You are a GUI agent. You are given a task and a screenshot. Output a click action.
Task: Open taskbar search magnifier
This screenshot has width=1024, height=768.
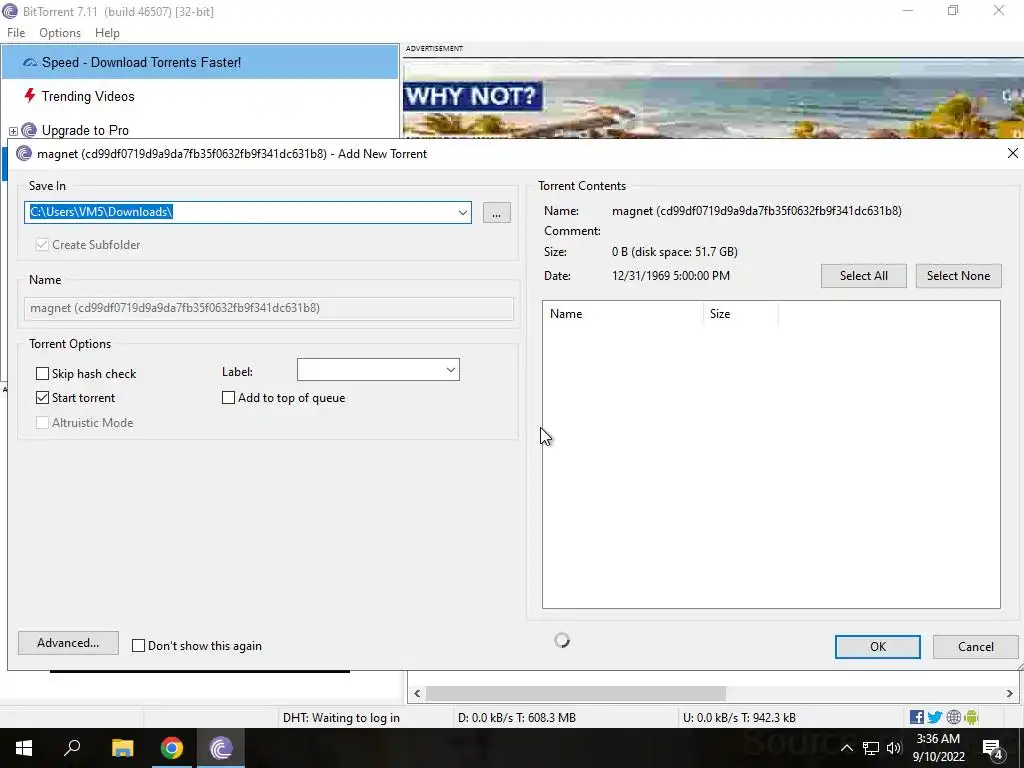point(72,748)
